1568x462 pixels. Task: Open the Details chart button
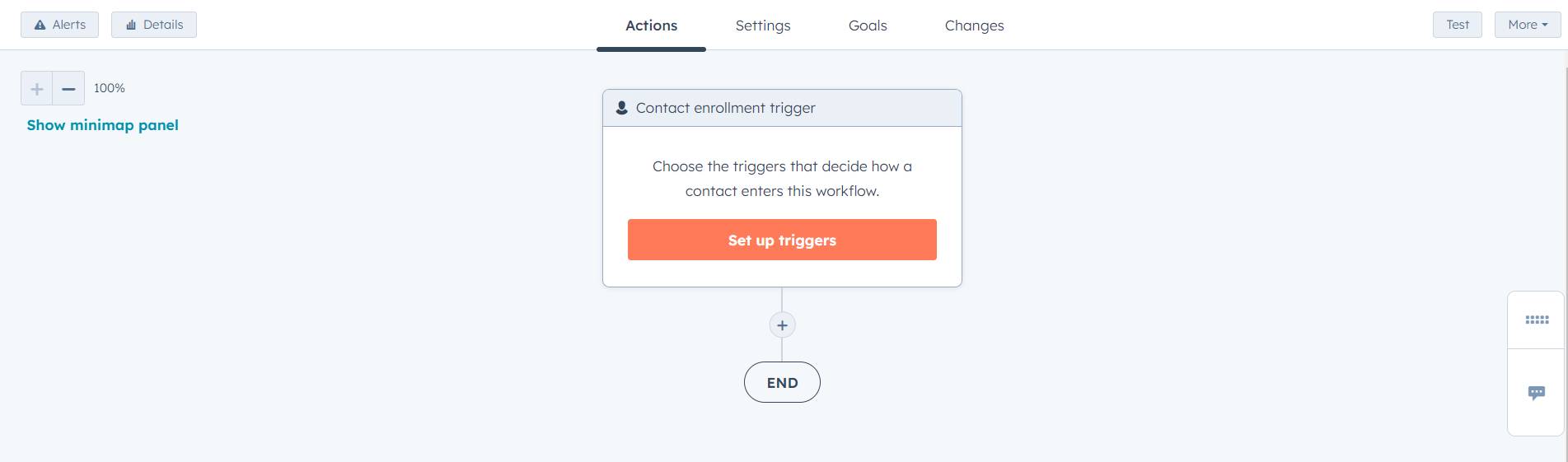pyautogui.click(x=154, y=25)
